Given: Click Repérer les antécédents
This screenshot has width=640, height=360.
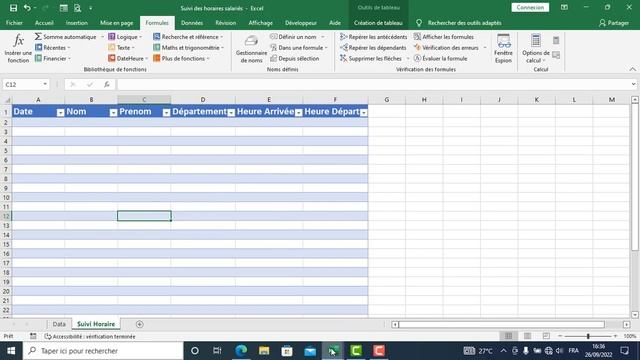Looking at the screenshot, I should coord(373,37).
